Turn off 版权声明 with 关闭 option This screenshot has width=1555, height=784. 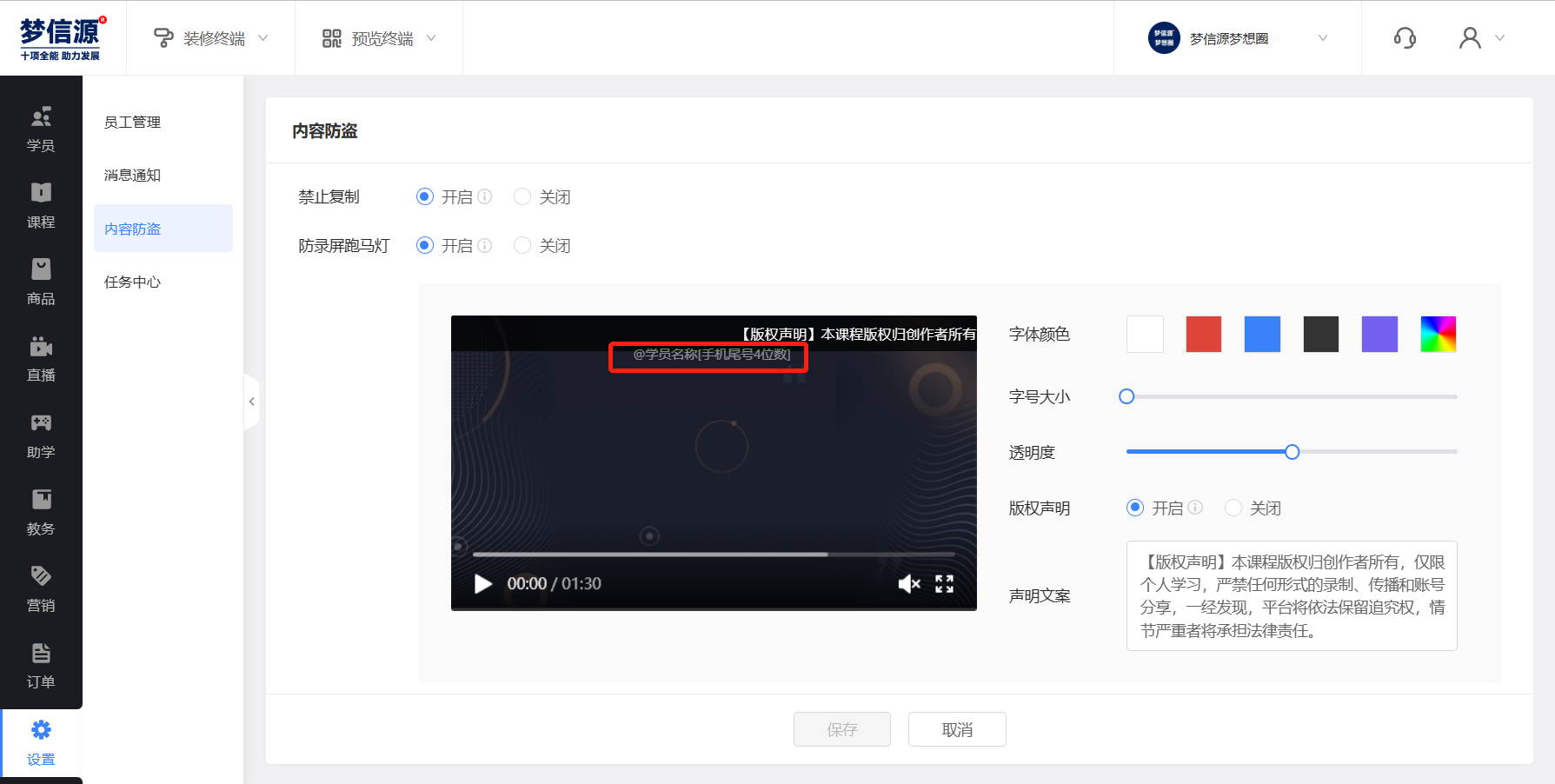(x=1233, y=508)
